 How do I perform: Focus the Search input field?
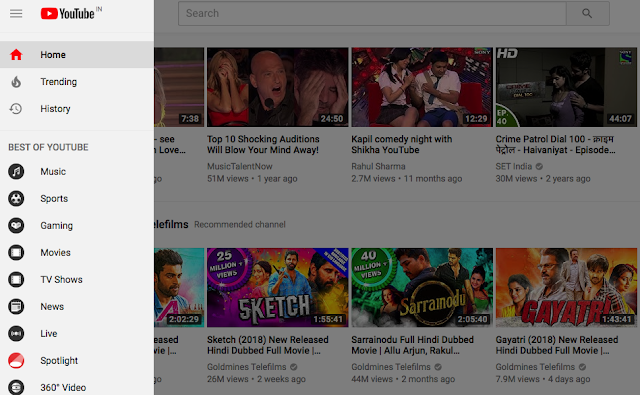tap(372, 13)
